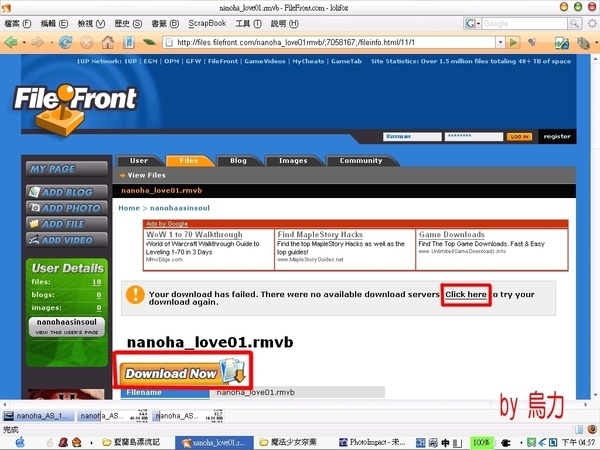Expand hidden system tray icons arrow
600x450 pixels.
coord(521,443)
